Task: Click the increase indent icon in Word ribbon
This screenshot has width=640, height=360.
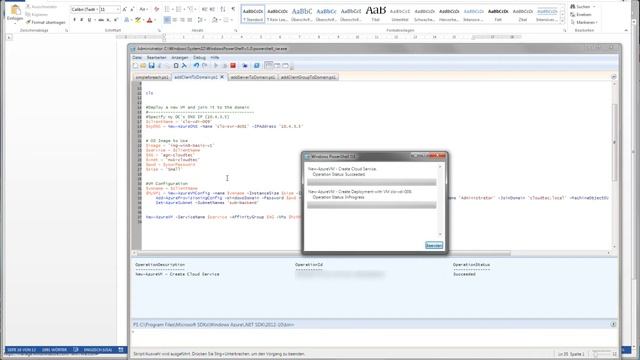Action: point(212,9)
